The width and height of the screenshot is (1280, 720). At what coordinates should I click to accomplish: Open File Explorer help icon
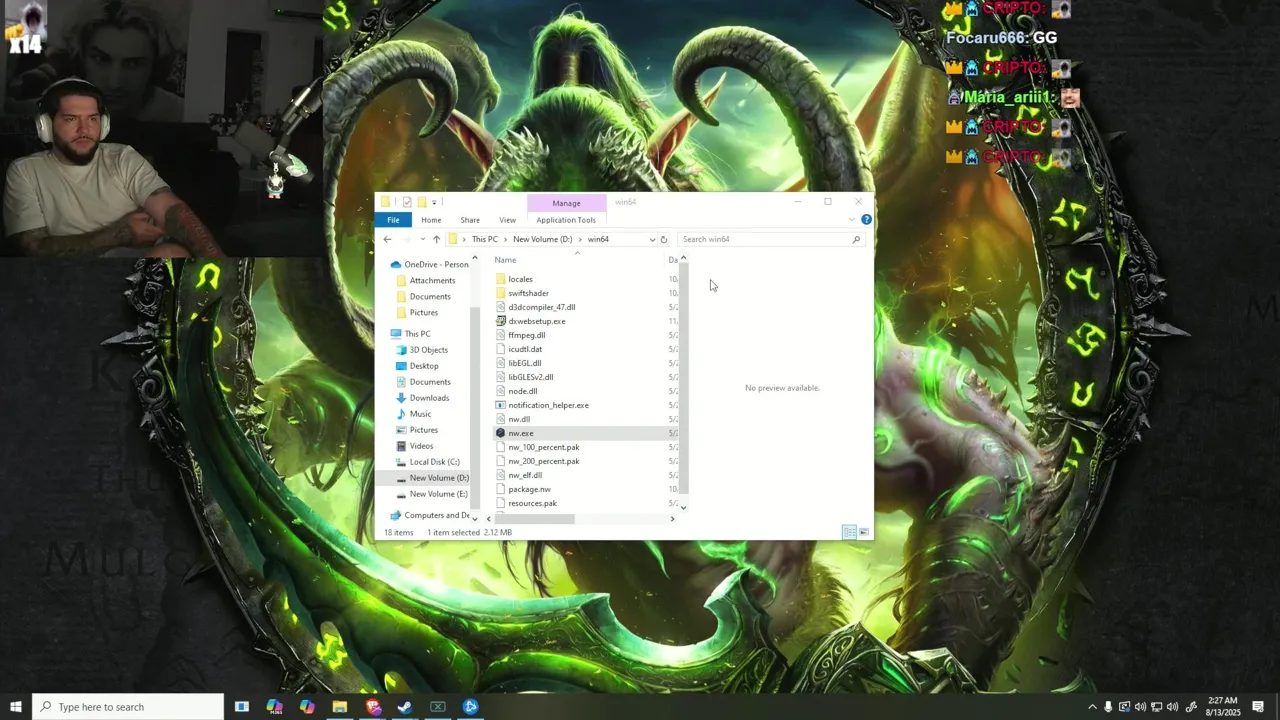click(x=866, y=219)
